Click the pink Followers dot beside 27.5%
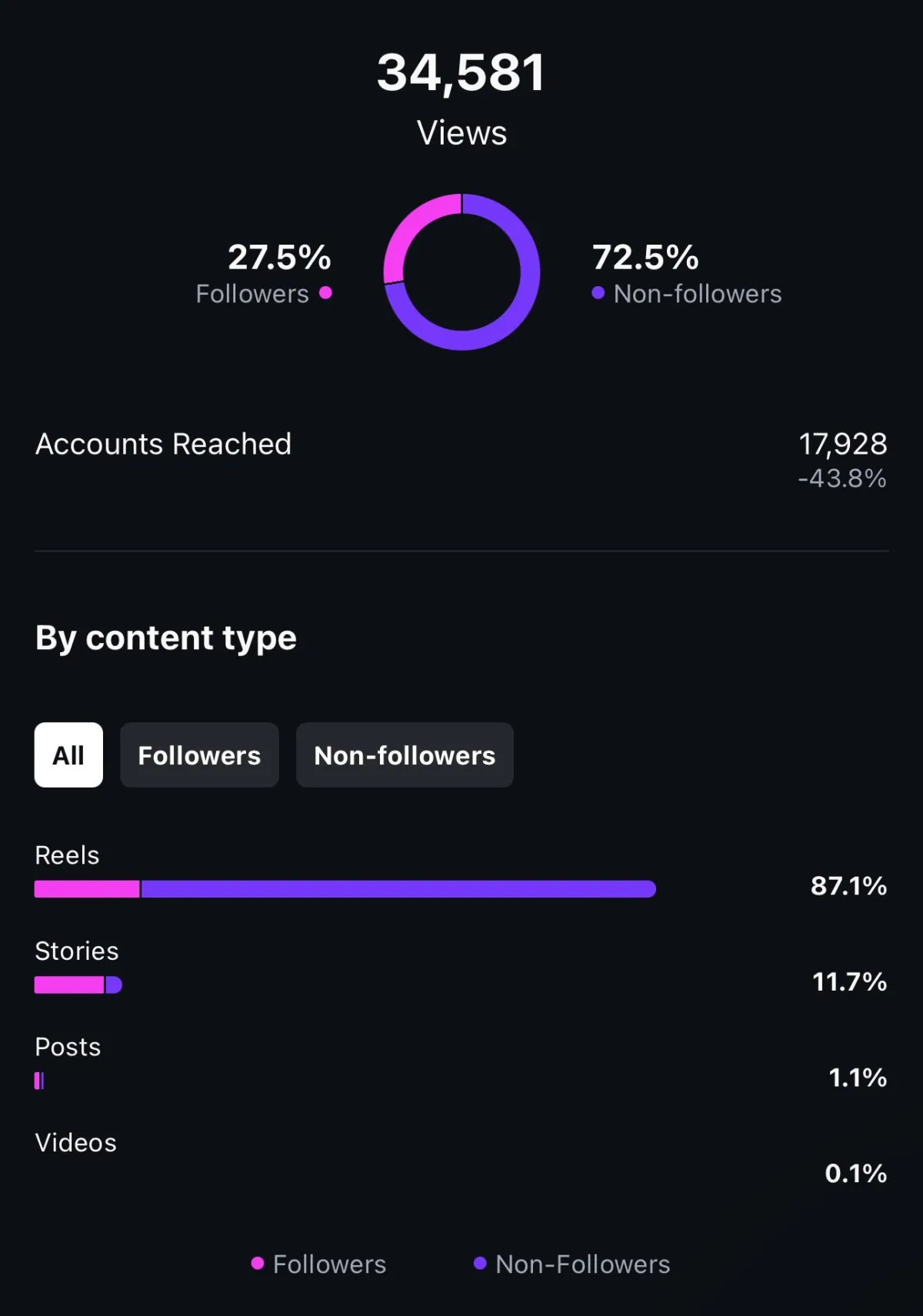The image size is (923, 1316). coord(325,292)
